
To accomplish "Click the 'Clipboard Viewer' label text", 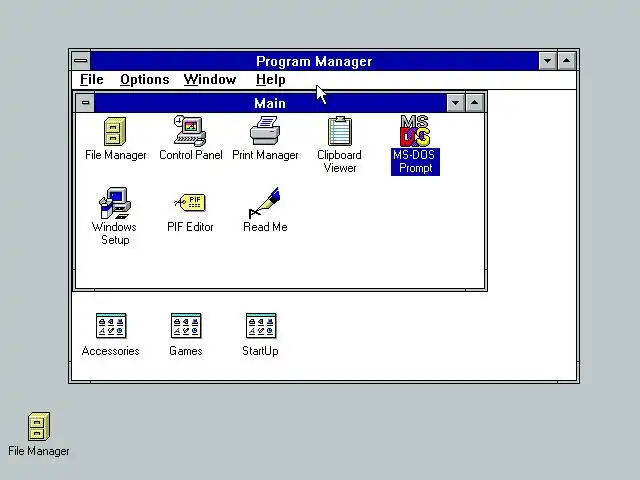I will 340,161.
